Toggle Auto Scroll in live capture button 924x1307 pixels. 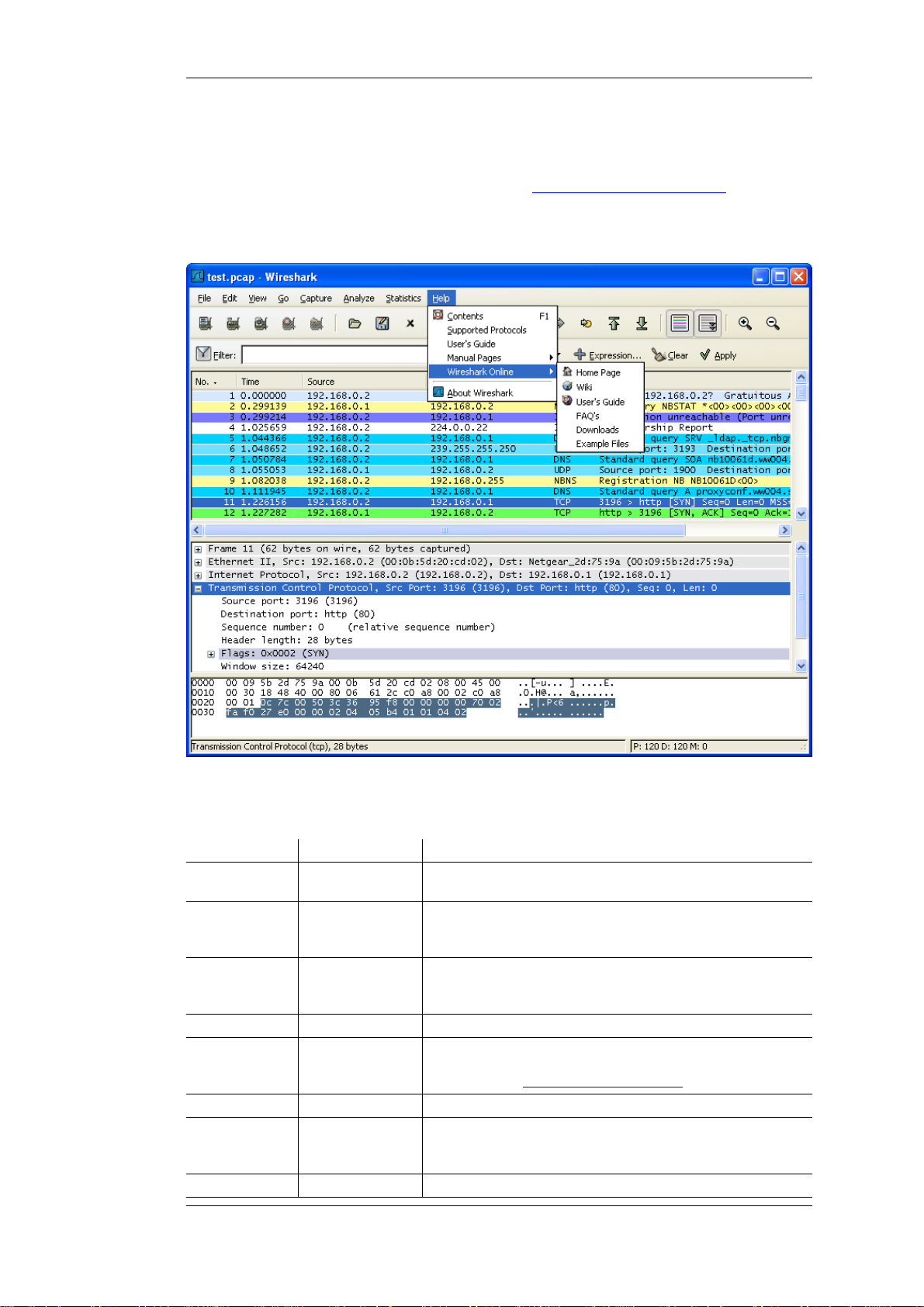pyautogui.click(x=708, y=323)
